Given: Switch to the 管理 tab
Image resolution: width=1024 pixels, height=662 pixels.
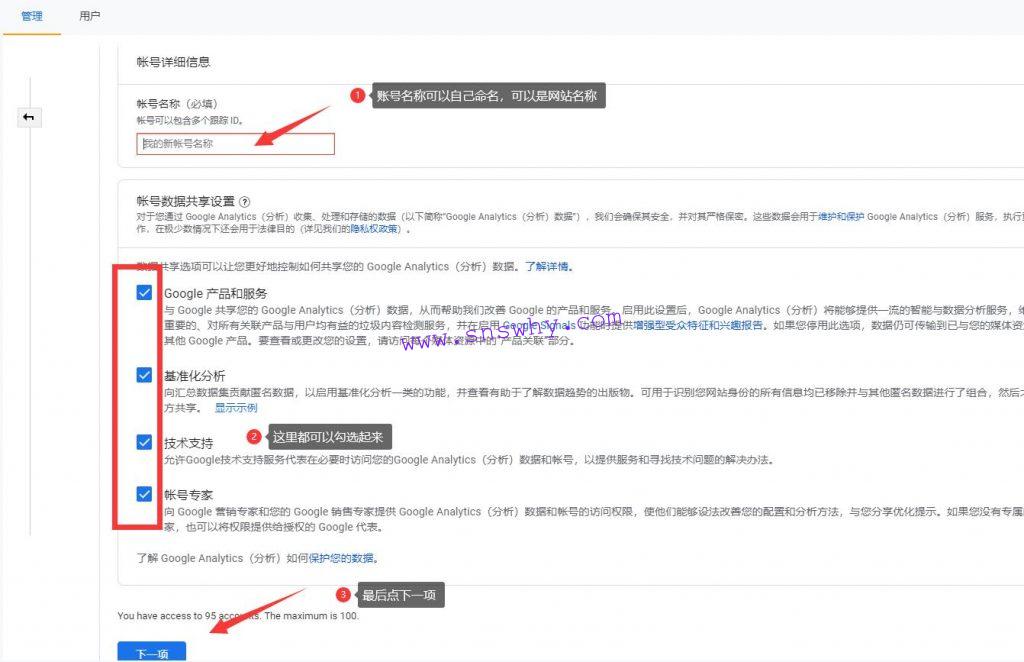Looking at the screenshot, I should (31, 16).
